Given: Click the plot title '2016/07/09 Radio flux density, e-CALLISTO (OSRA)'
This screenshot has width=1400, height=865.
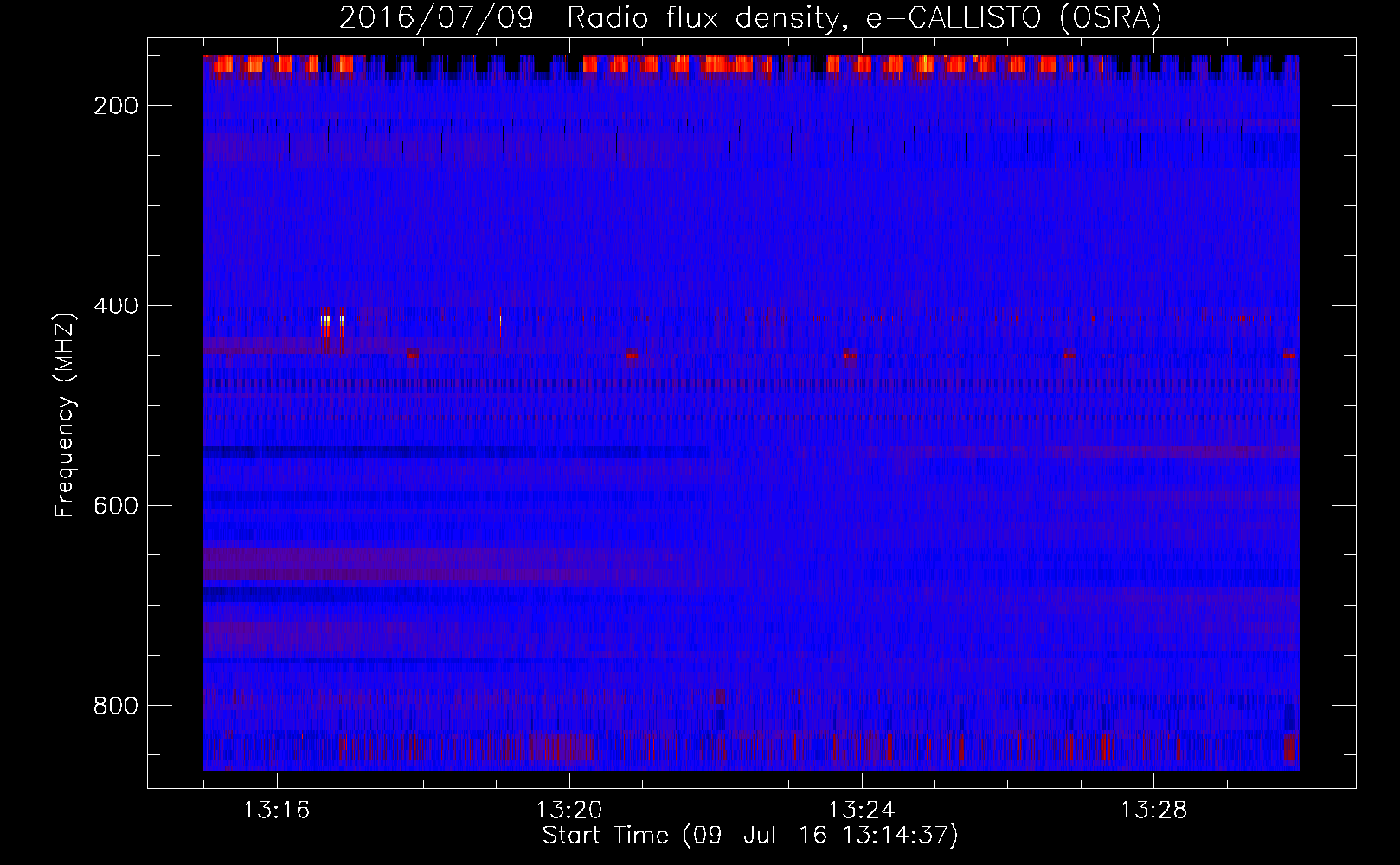Looking at the screenshot, I should 750,17.
